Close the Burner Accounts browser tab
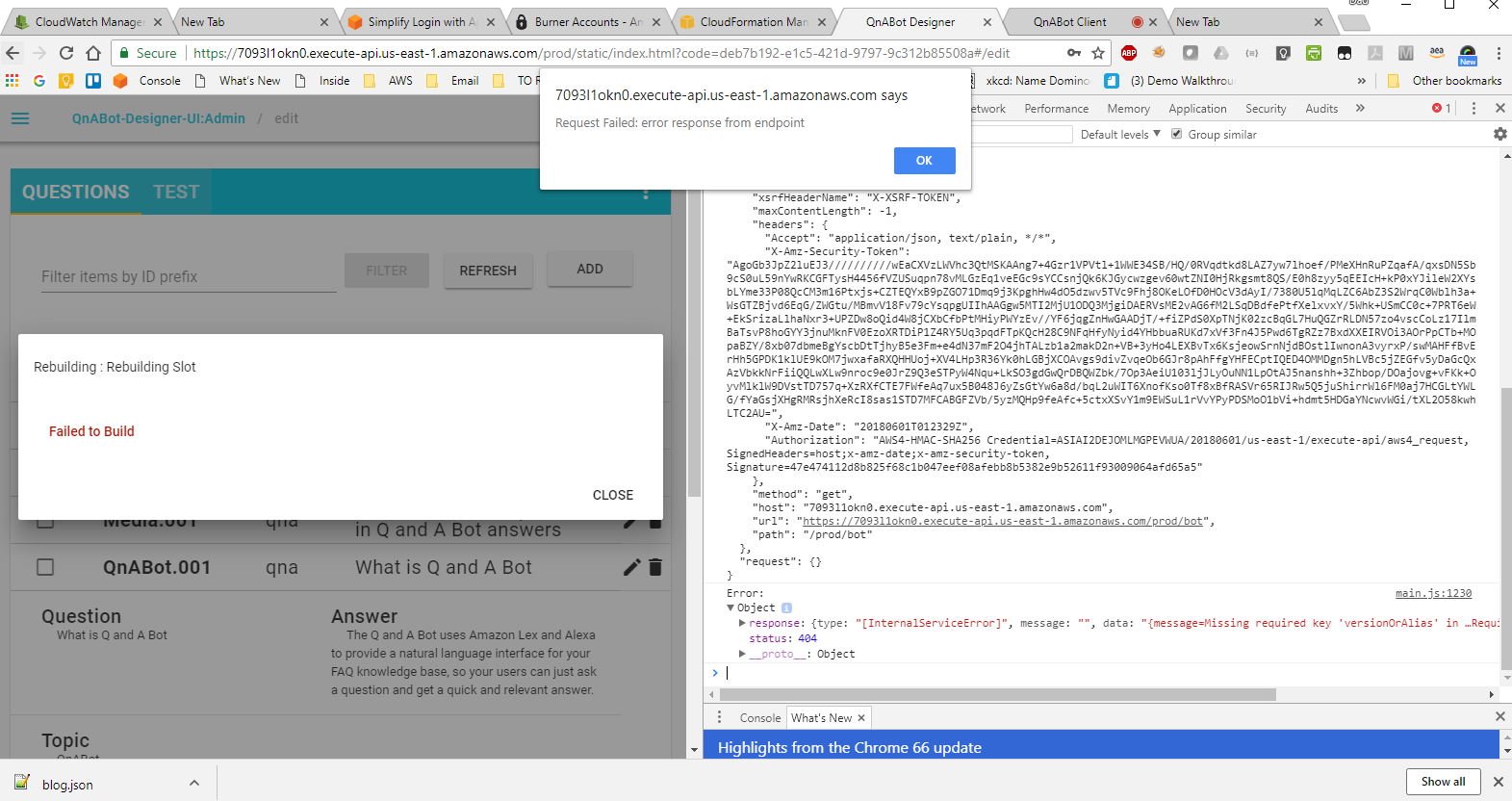 pyautogui.click(x=656, y=21)
